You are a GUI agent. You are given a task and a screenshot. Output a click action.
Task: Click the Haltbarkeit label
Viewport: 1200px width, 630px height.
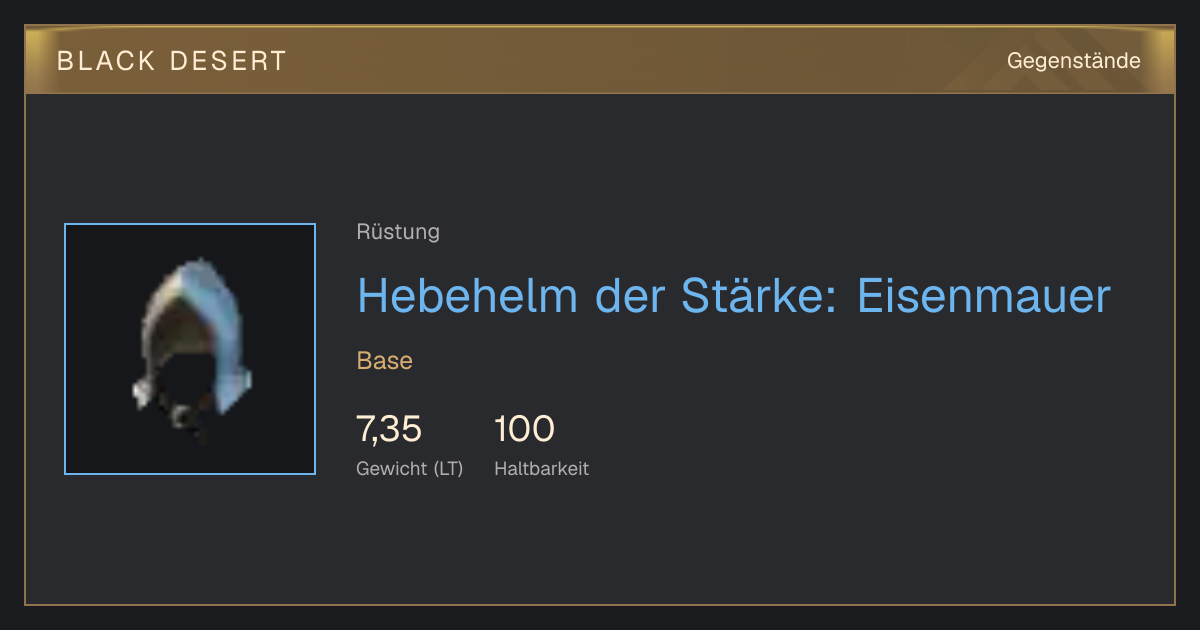click(x=542, y=468)
